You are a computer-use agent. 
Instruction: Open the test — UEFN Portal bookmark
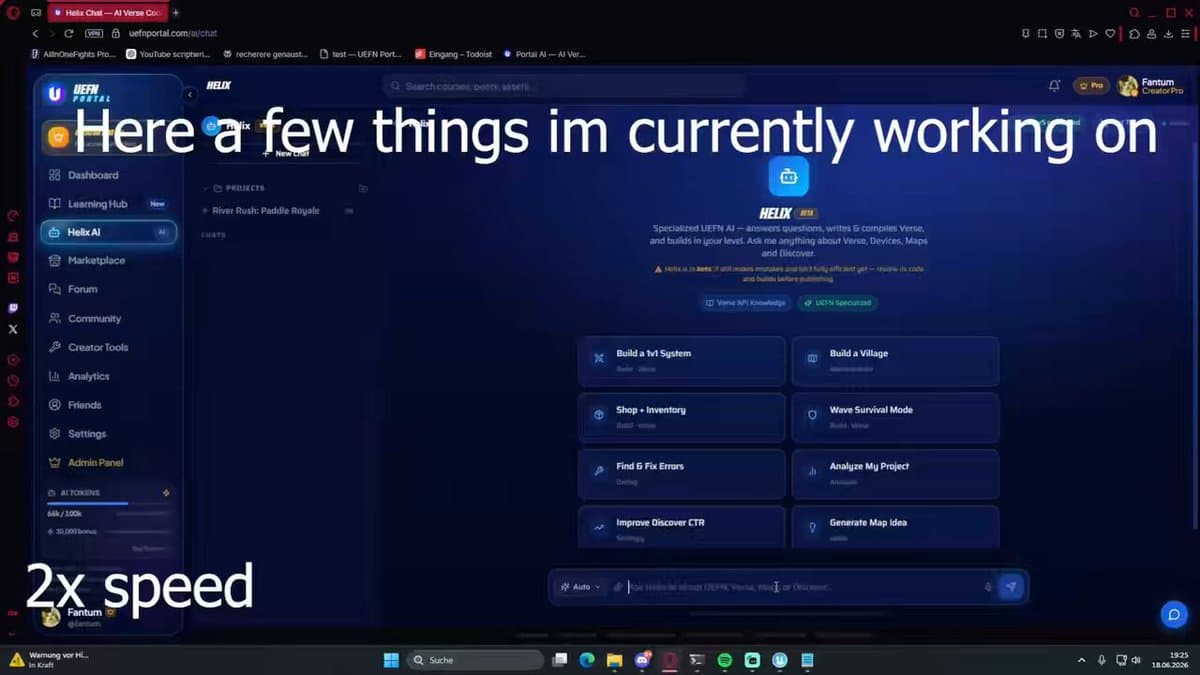[360, 54]
